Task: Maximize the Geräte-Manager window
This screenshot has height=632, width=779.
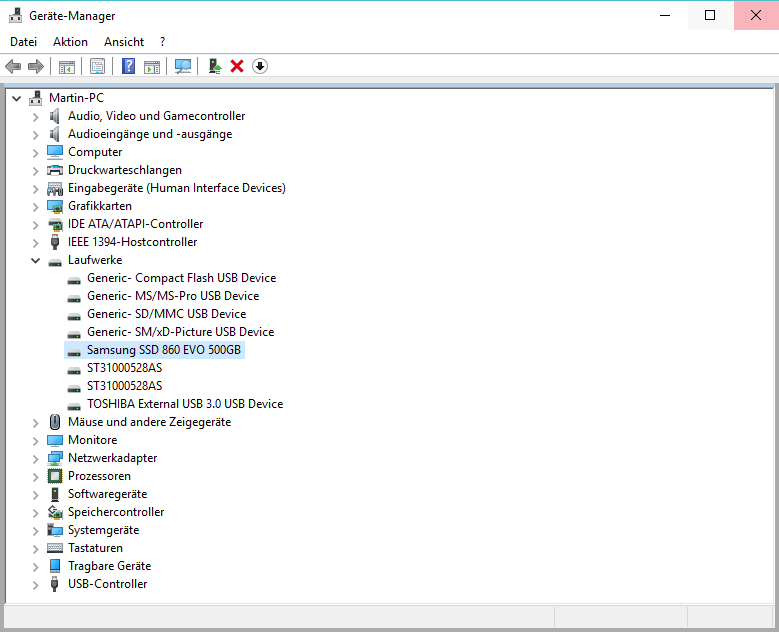Action: [710, 15]
